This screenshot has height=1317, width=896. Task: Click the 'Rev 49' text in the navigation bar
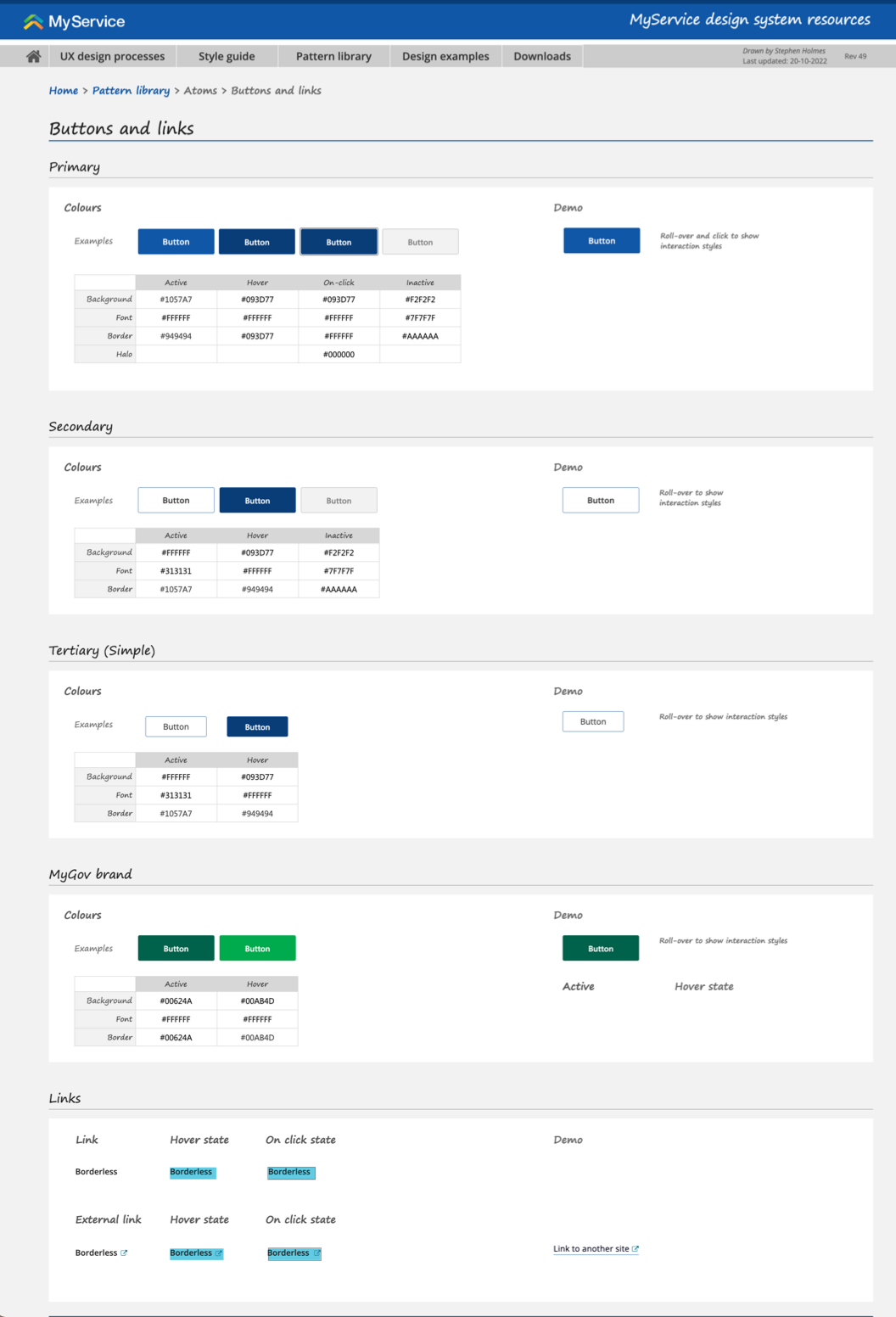[x=855, y=56]
